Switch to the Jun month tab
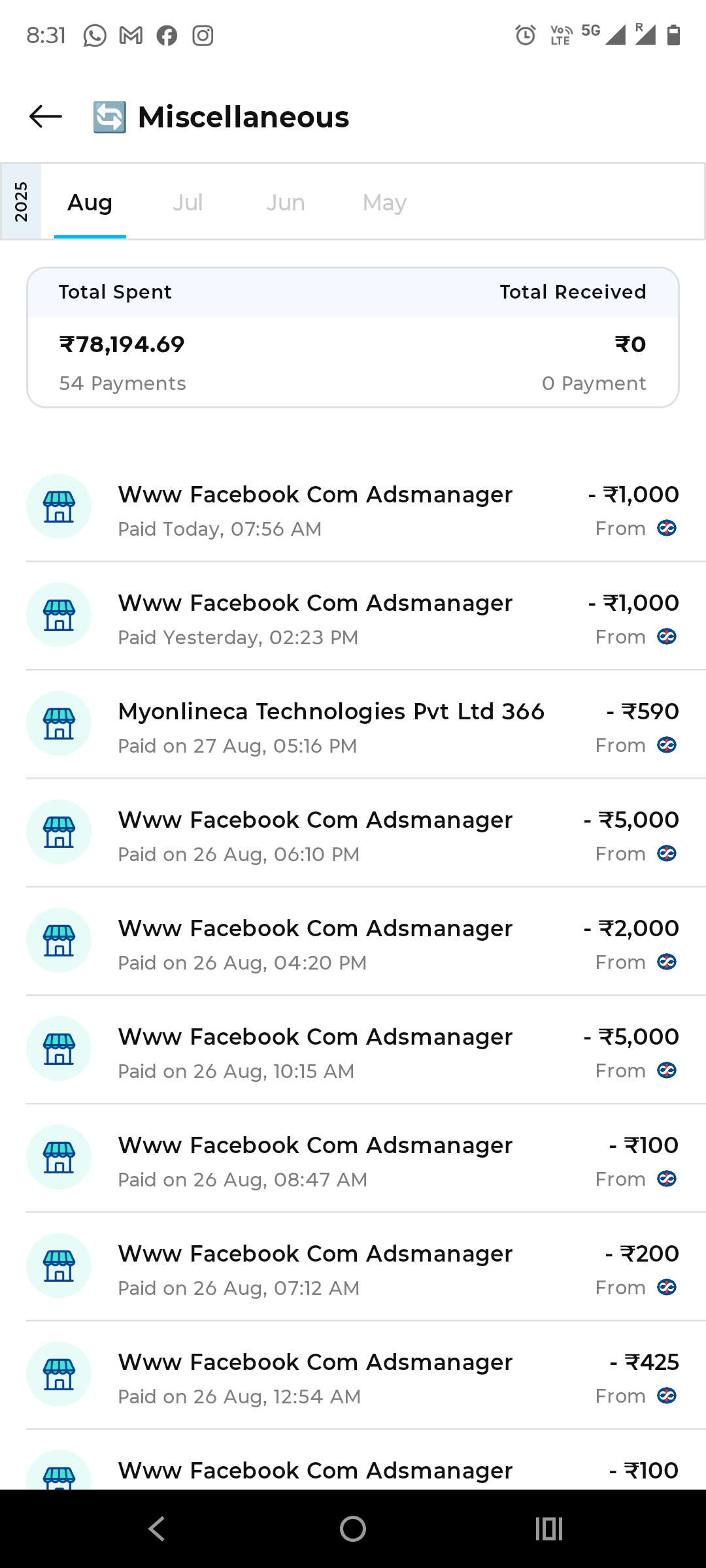Image resolution: width=706 pixels, height=1568 pixels. (286, 203)
